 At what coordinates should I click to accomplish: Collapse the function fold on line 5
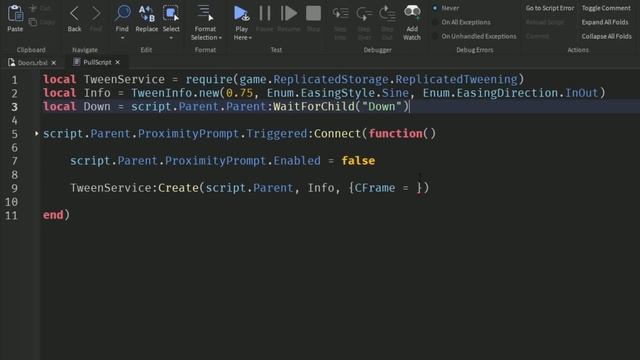coord(36,133)
